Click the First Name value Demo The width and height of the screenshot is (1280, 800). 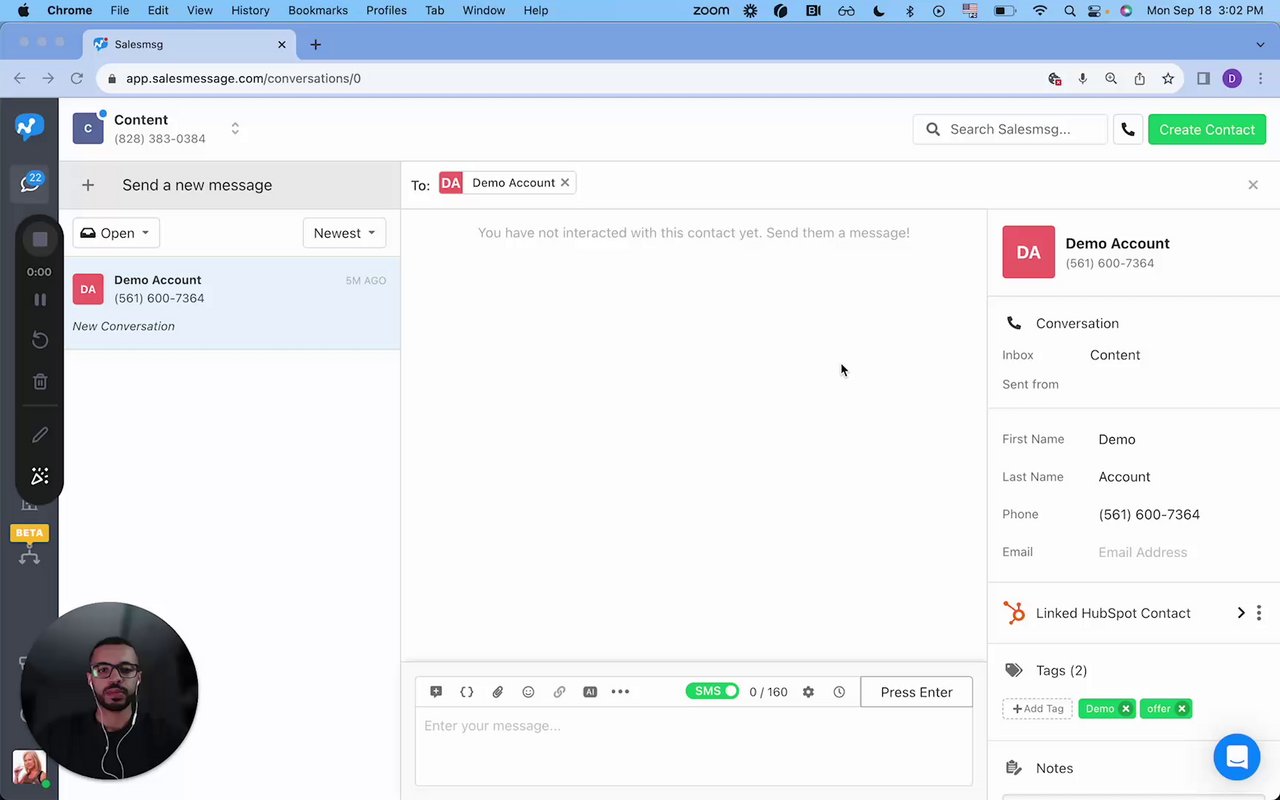(1117, 439)
